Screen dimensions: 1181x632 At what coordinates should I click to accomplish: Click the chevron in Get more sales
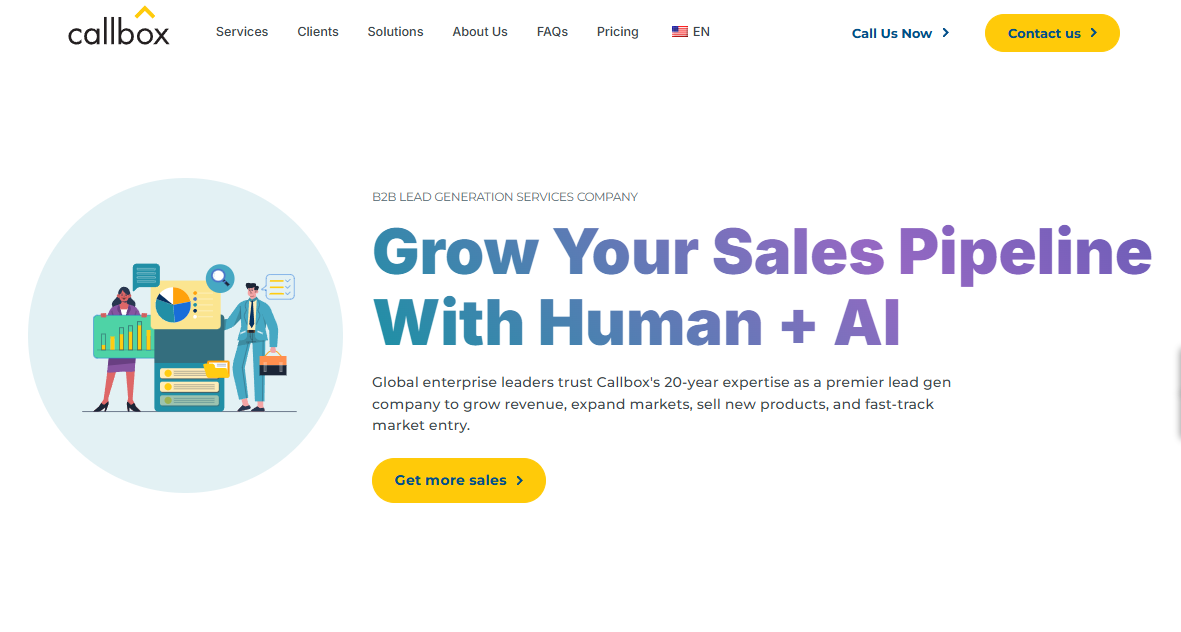coord(520,480)
